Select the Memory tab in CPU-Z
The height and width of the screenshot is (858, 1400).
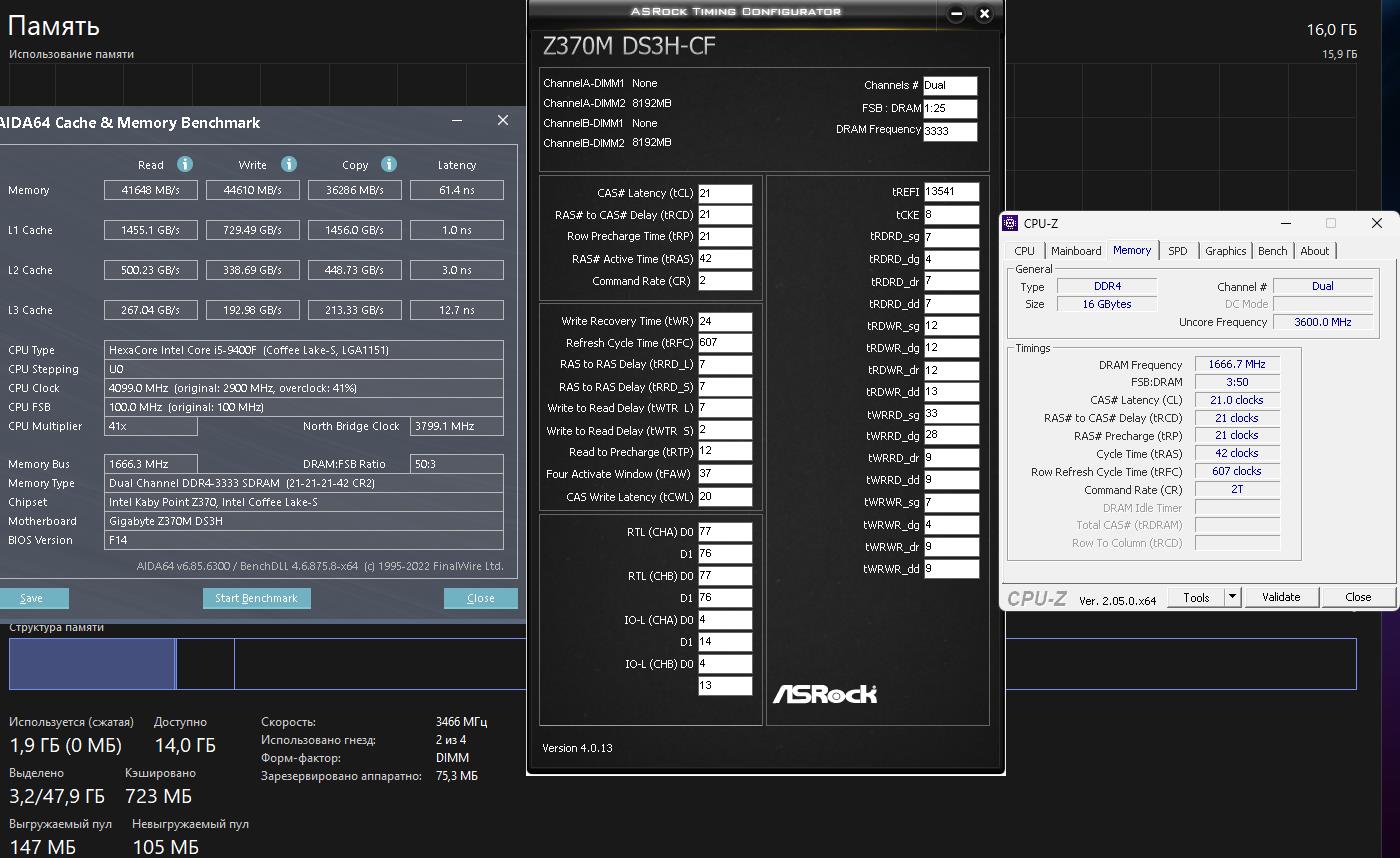(x=1132, y=250)
